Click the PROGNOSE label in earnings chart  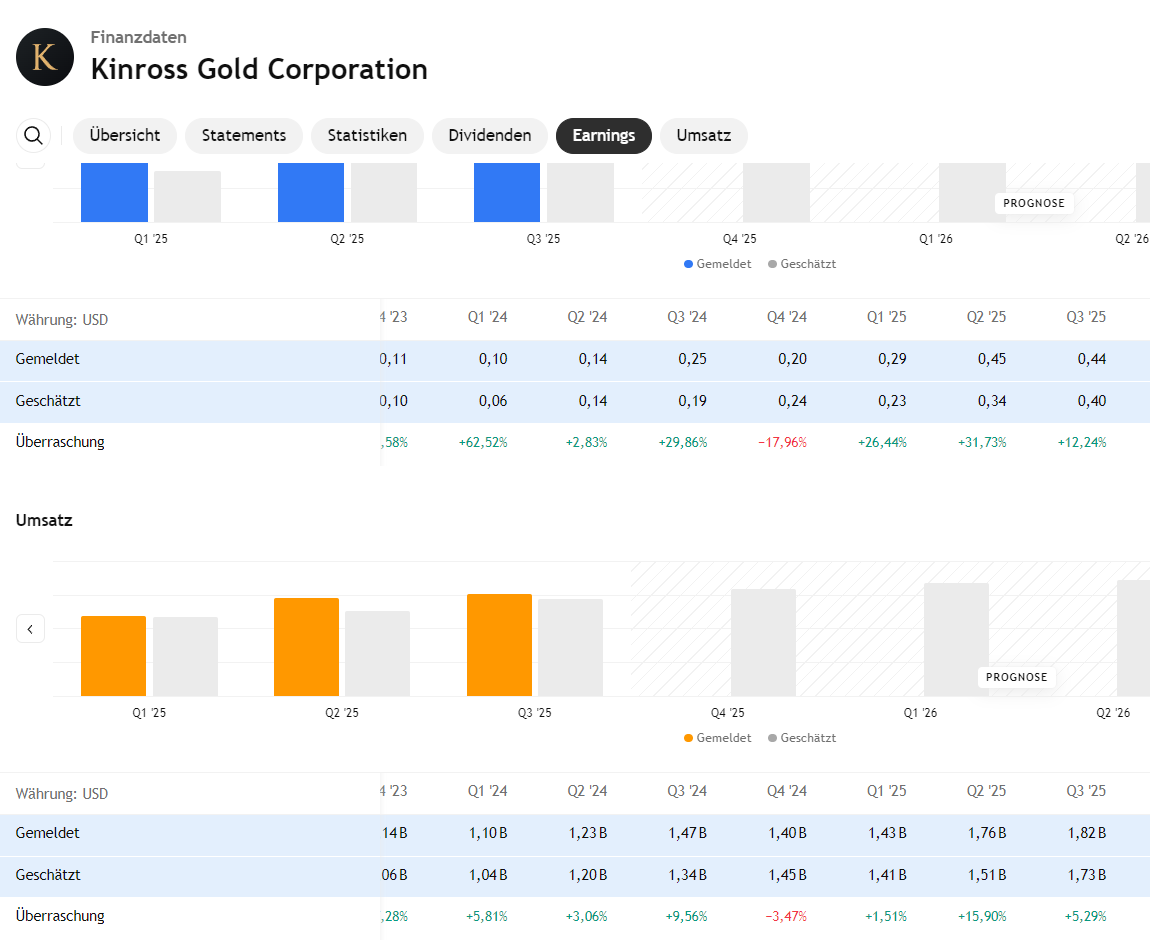click(1033, 203)
